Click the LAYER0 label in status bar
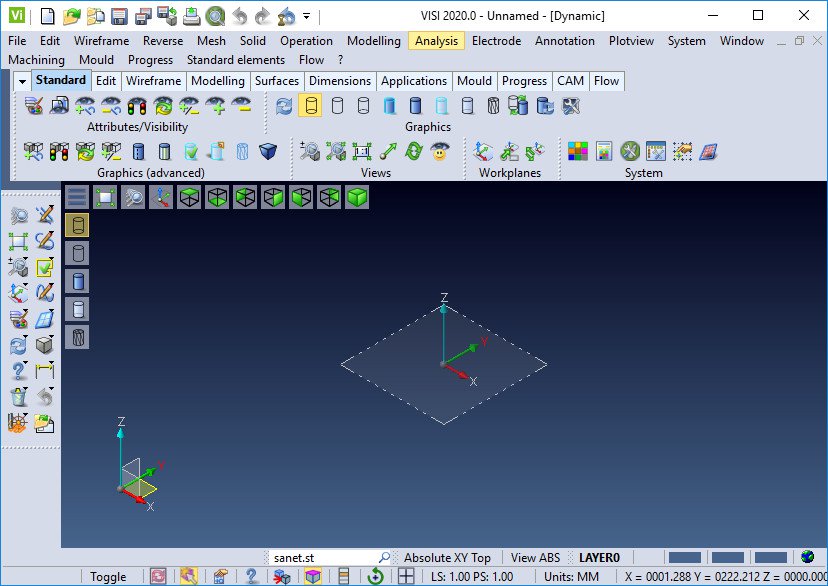Image resolution: width=828 pixels, height=586 pixels. (599, 557)
